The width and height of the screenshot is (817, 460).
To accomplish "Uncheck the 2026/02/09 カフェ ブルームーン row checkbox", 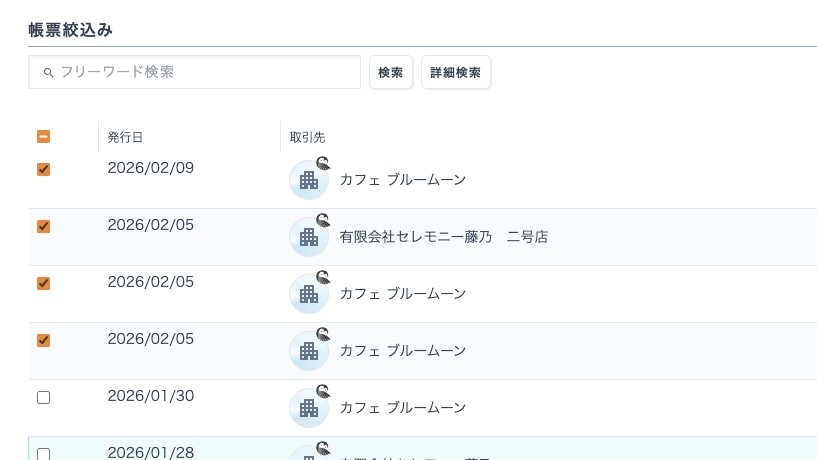I will [x=43, y=169].
